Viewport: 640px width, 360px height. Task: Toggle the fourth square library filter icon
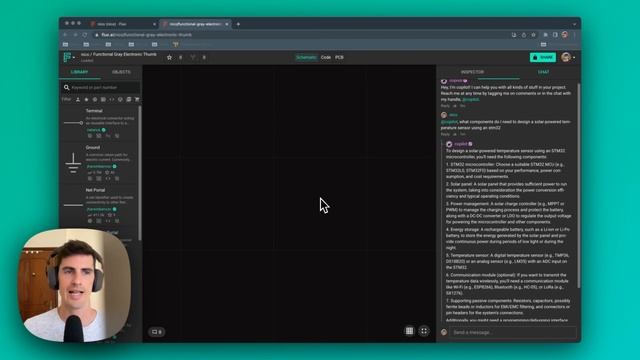point(103,100)
